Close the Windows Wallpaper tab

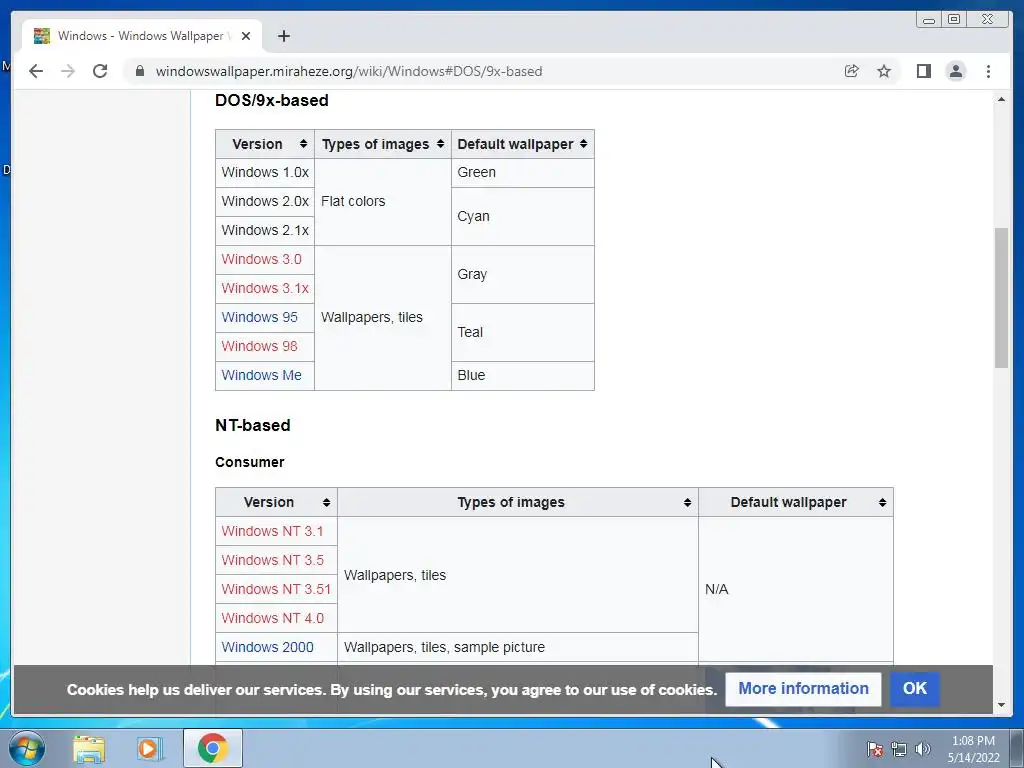[x=246, y=36]
